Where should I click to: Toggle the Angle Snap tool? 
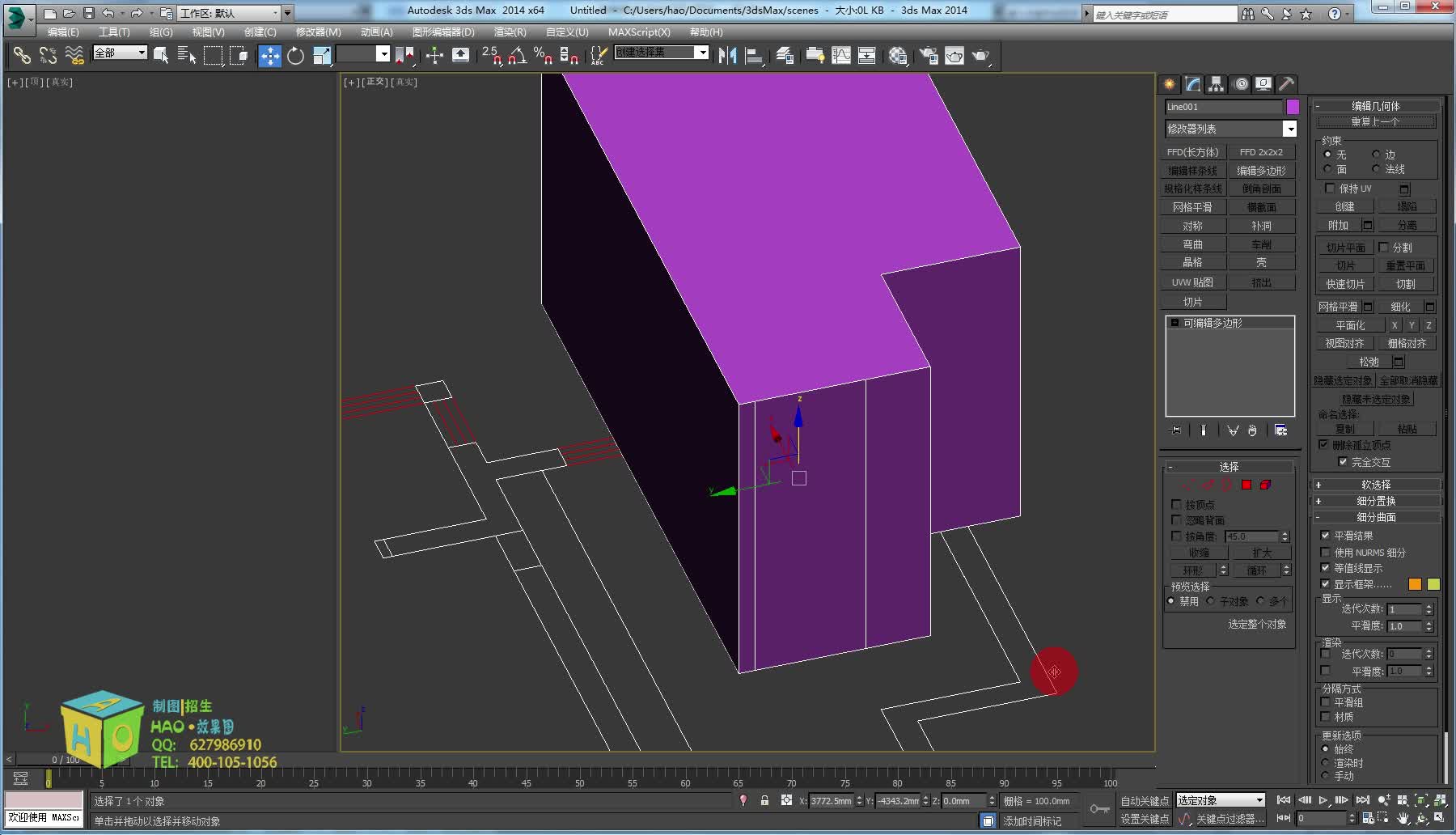[x=518, y=55]
